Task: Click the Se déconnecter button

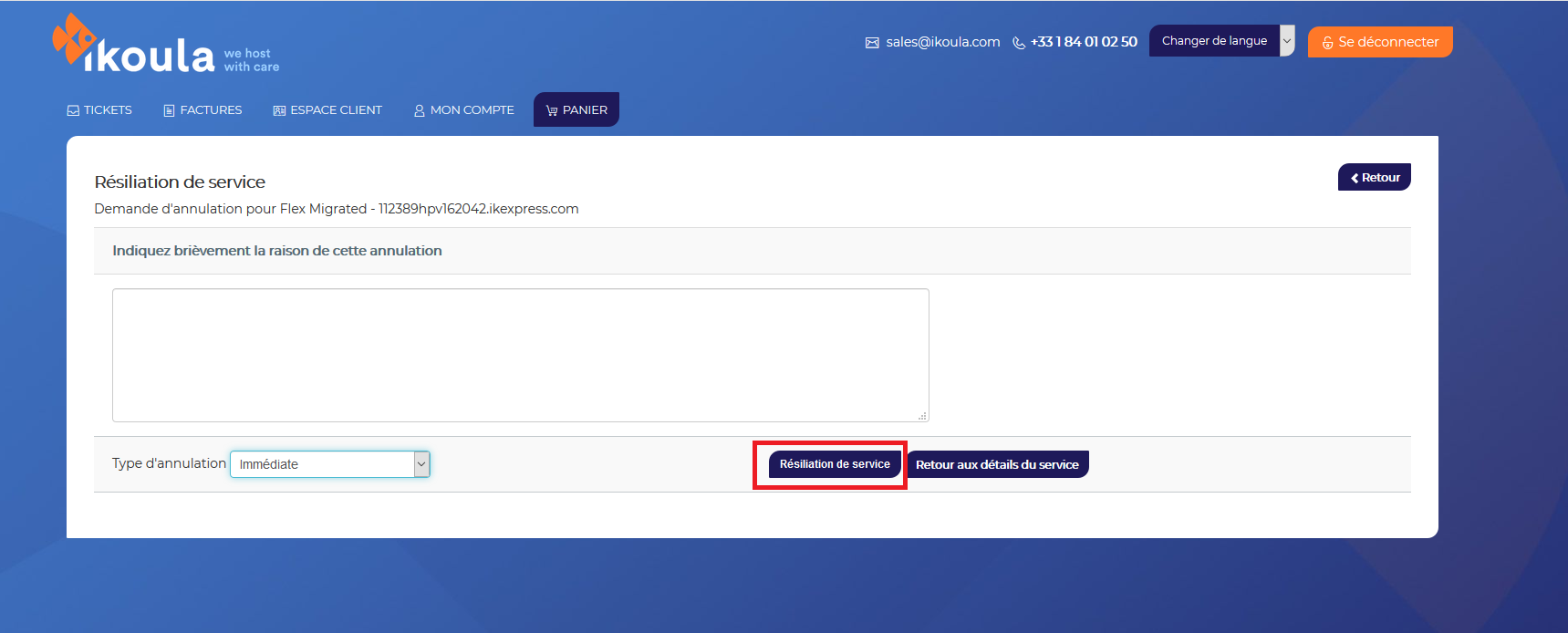Action: pyautogui.click(x=1380, y=42)
